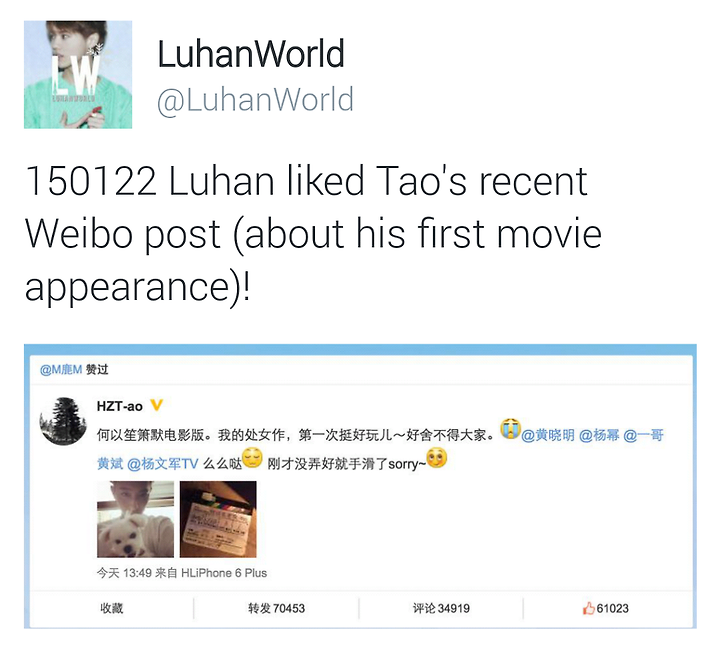Click the LuhanWorld display name
This screenshot has height=648, width=720.
(251, 54)
